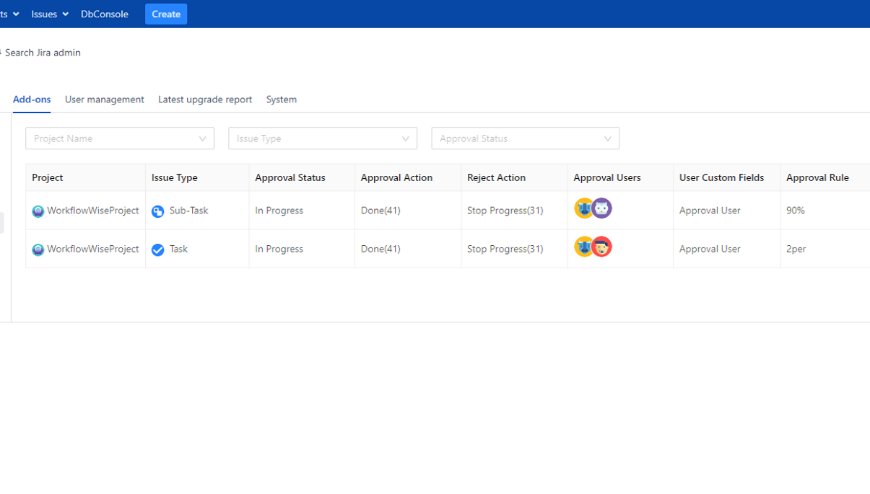This screenshot has height=494, width=870.
Task: Click Approval User in Sub-Task row
Action: point(710,210)
